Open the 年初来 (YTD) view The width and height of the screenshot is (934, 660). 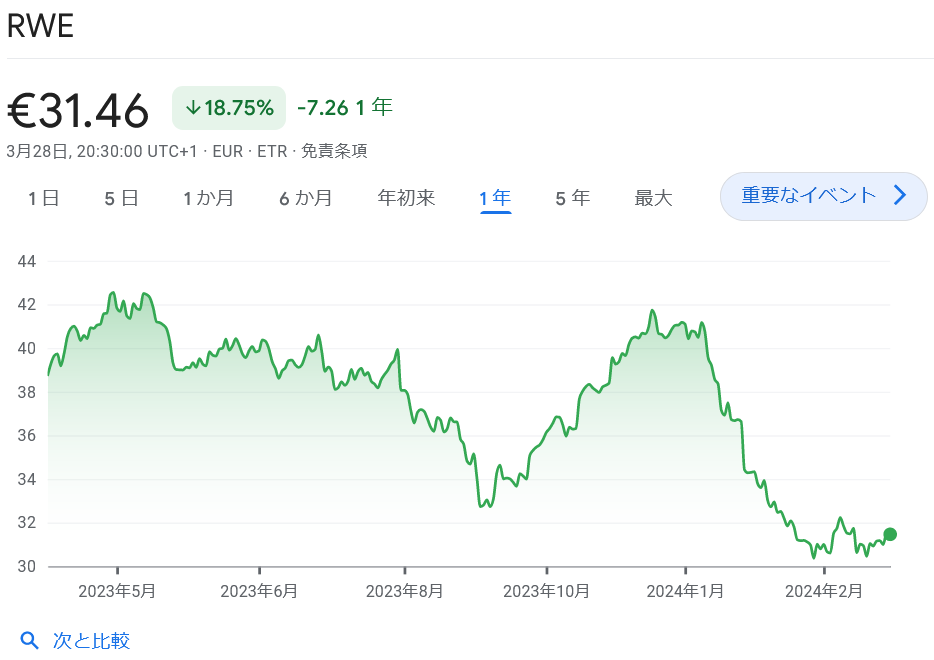pos(406,197)
